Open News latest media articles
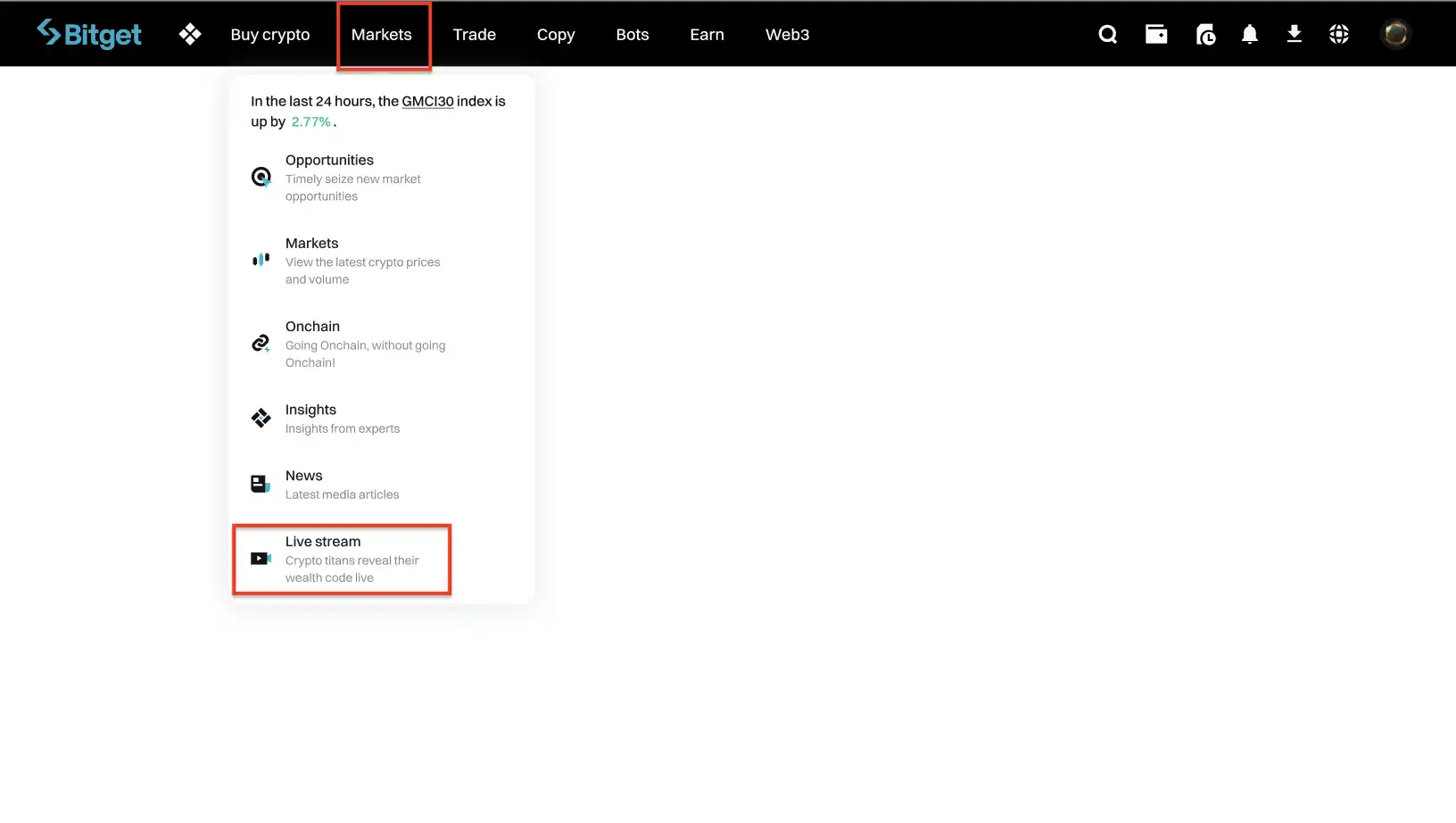This screenshot has width=1456, height=823. (304, 477)
